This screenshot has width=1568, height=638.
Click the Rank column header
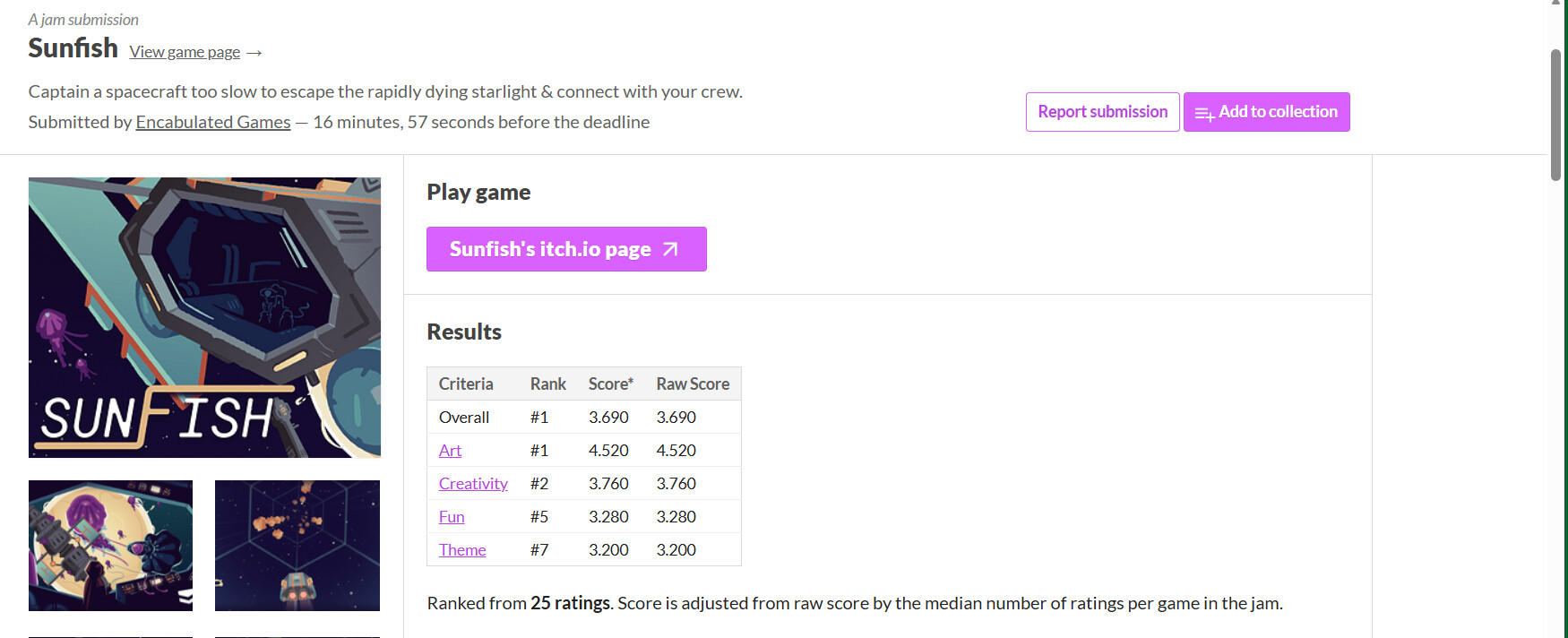coord(547,384)
